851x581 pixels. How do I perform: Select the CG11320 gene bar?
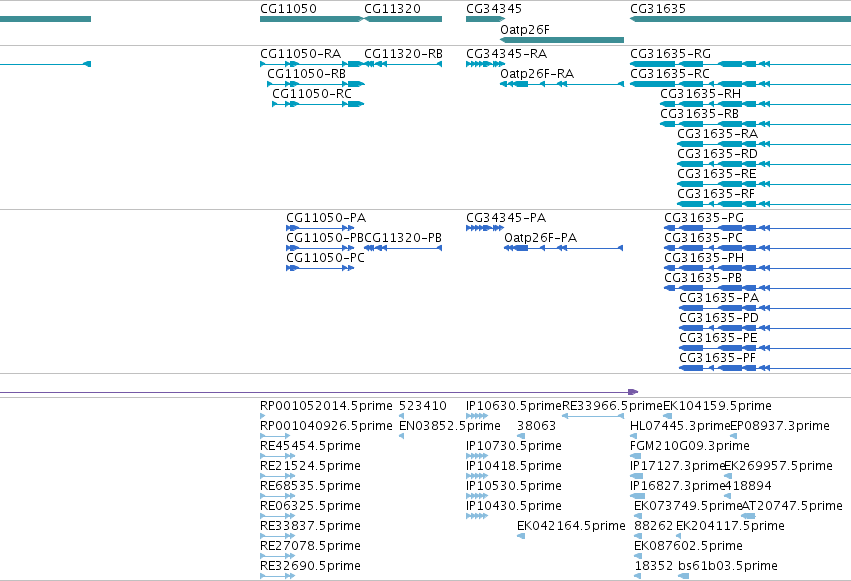tap(403, 19)
